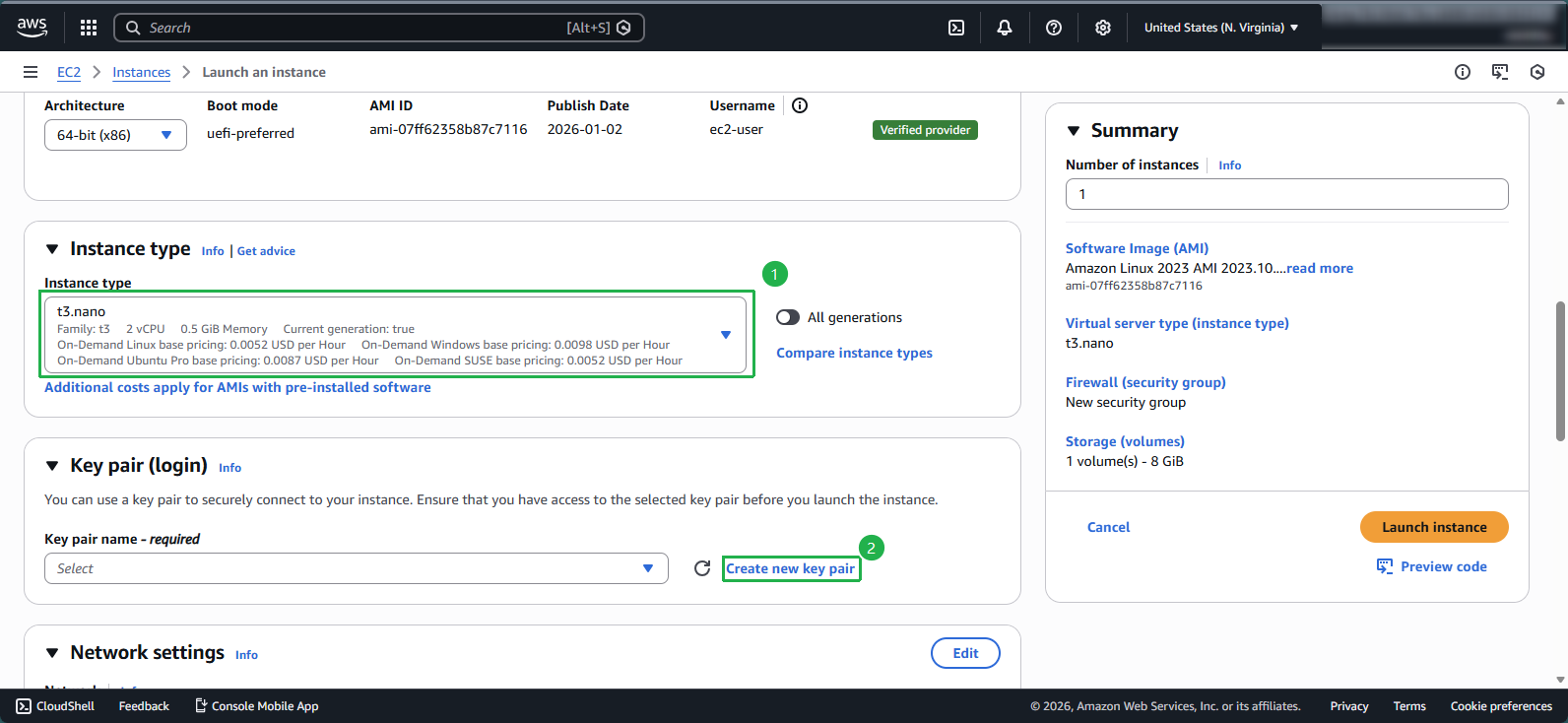Open the help question mark menu
This screenshot has width=1568, height=723.
(x=1054, y=28)
